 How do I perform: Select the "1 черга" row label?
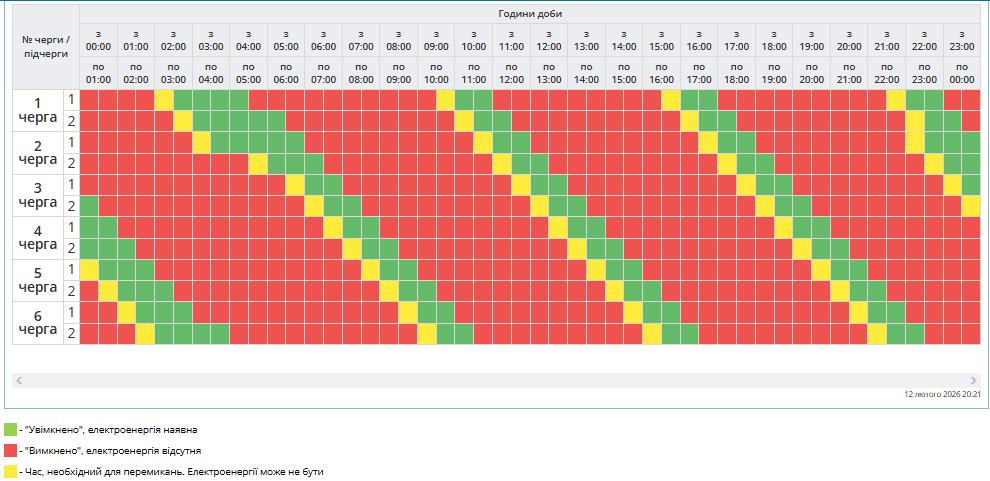(x=38, y=110)
